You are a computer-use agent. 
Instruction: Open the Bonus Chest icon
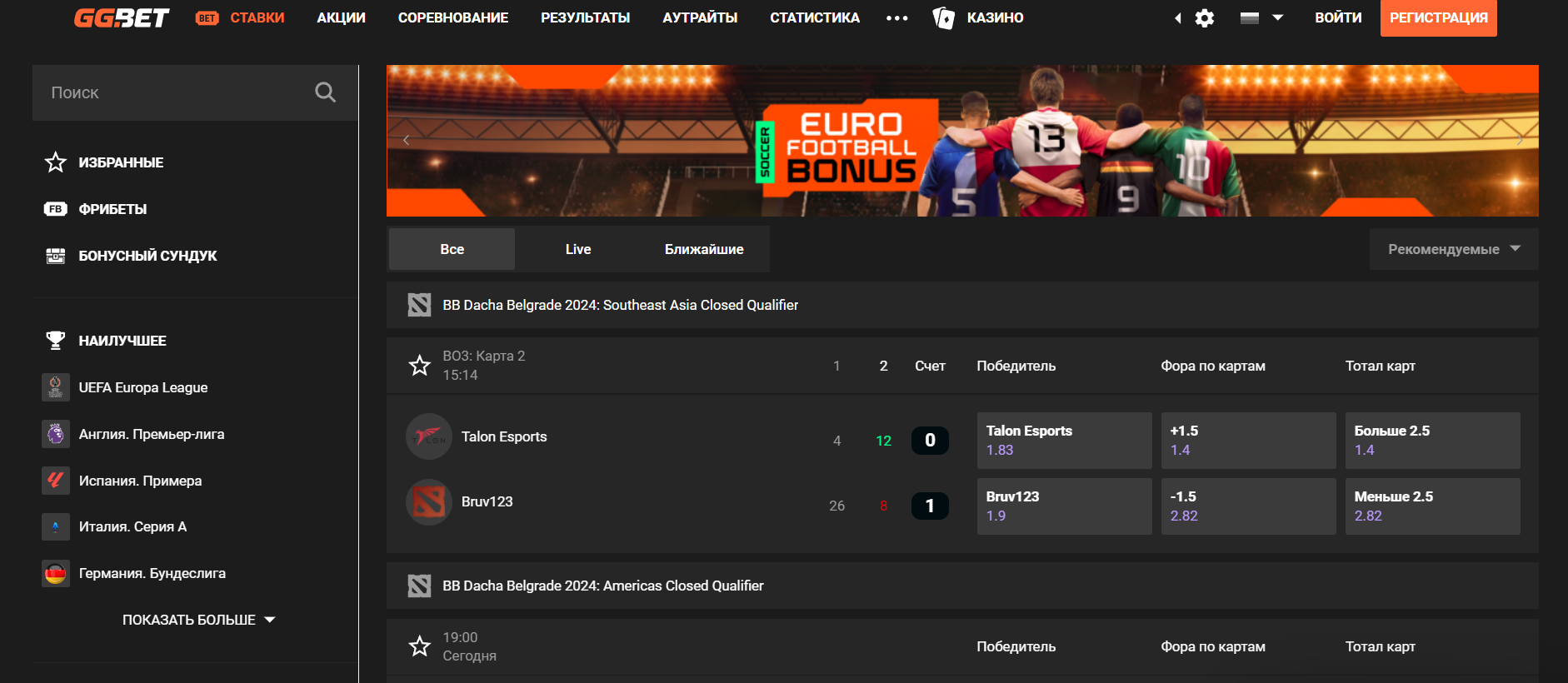(x=56, y=256)
